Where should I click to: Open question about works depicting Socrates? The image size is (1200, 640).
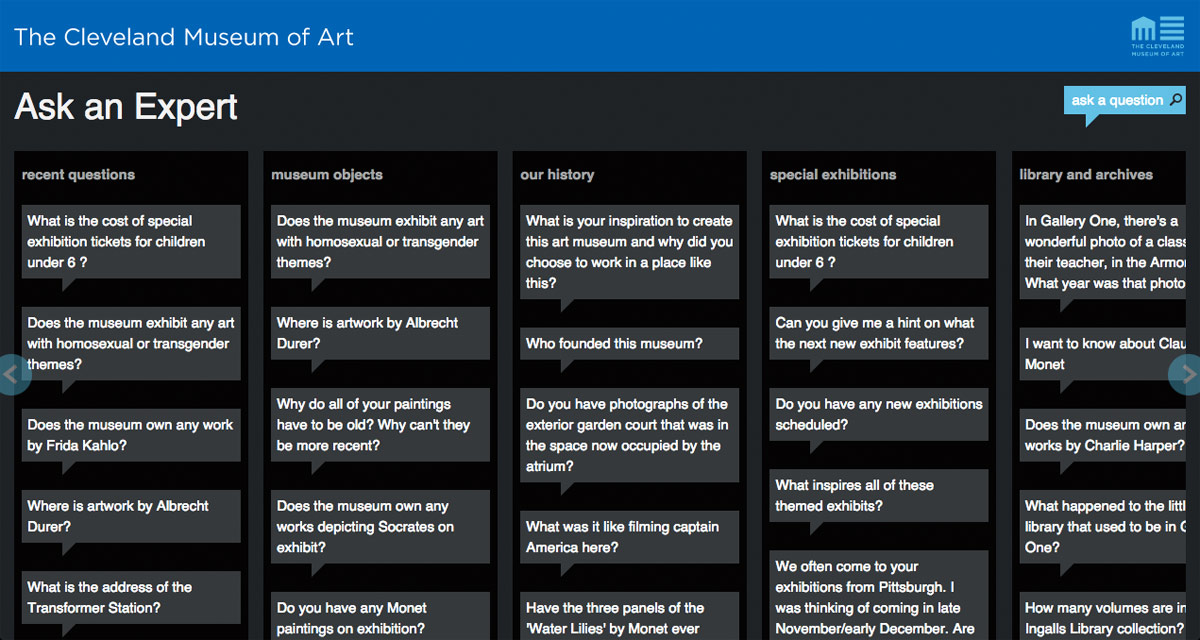click(380, 526)
